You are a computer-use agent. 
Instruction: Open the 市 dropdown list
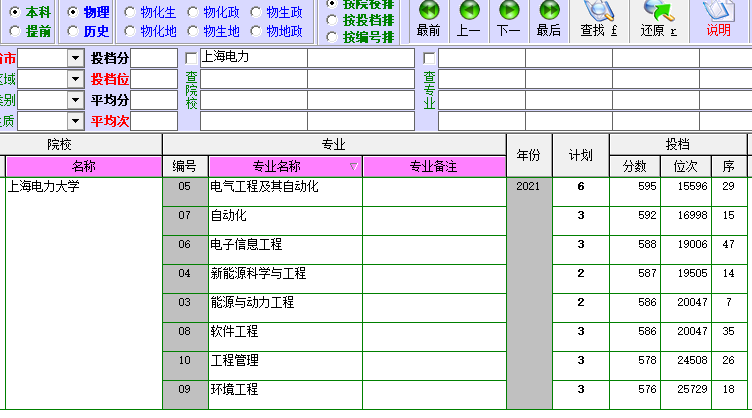pos(75,58)
